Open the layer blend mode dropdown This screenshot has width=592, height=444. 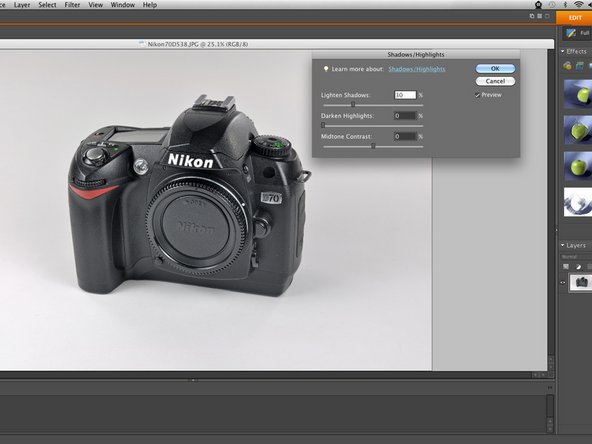[576, 257]
